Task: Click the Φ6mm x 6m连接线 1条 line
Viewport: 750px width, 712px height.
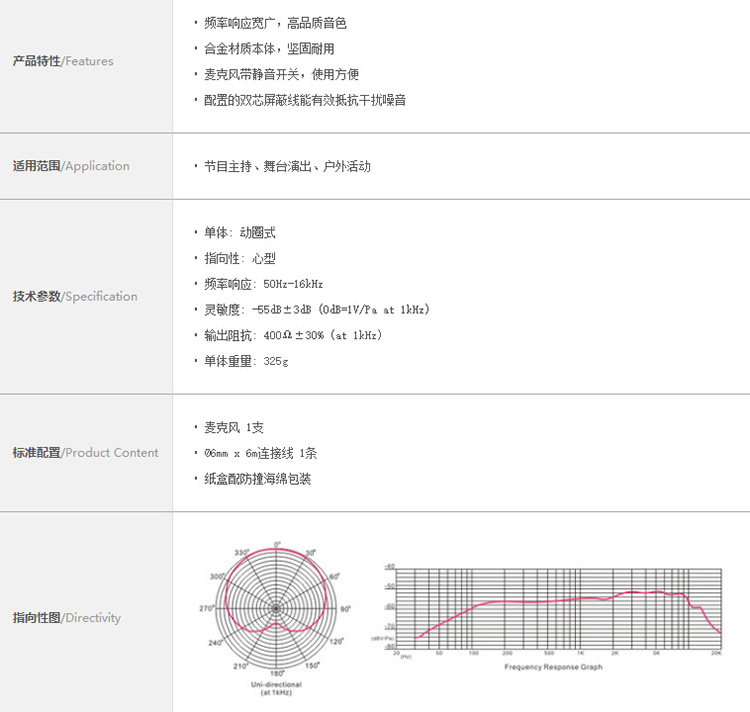Action: [260, 453]
